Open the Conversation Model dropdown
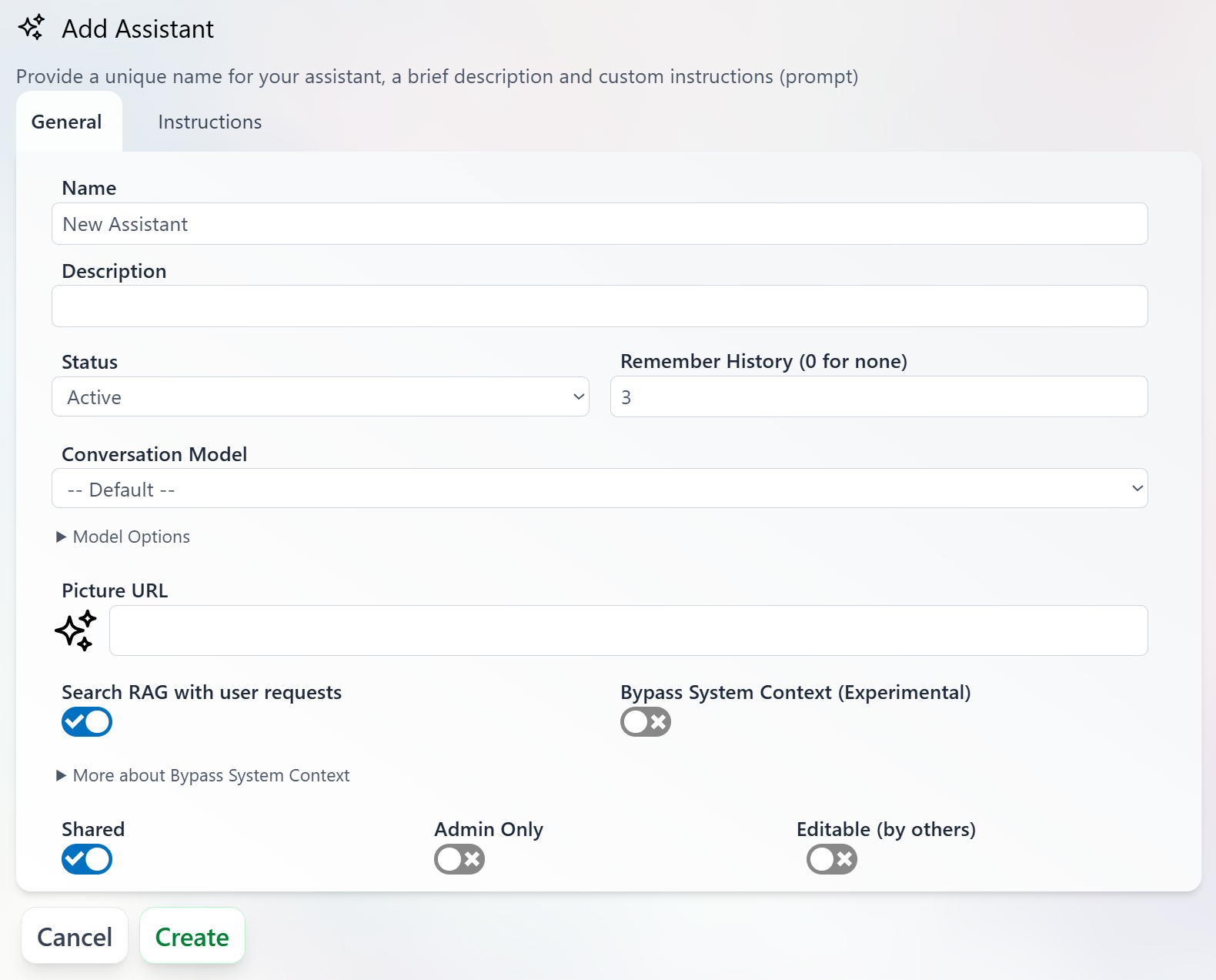 pyautogui.click(x=600, y=489)
